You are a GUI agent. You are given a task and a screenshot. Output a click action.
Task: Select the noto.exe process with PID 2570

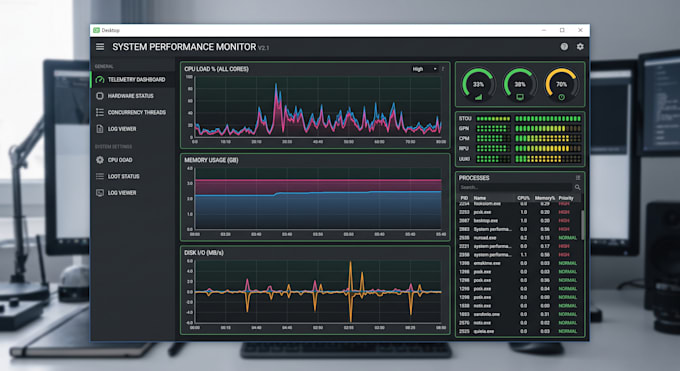pyautogui.click(x=519, y=323)
